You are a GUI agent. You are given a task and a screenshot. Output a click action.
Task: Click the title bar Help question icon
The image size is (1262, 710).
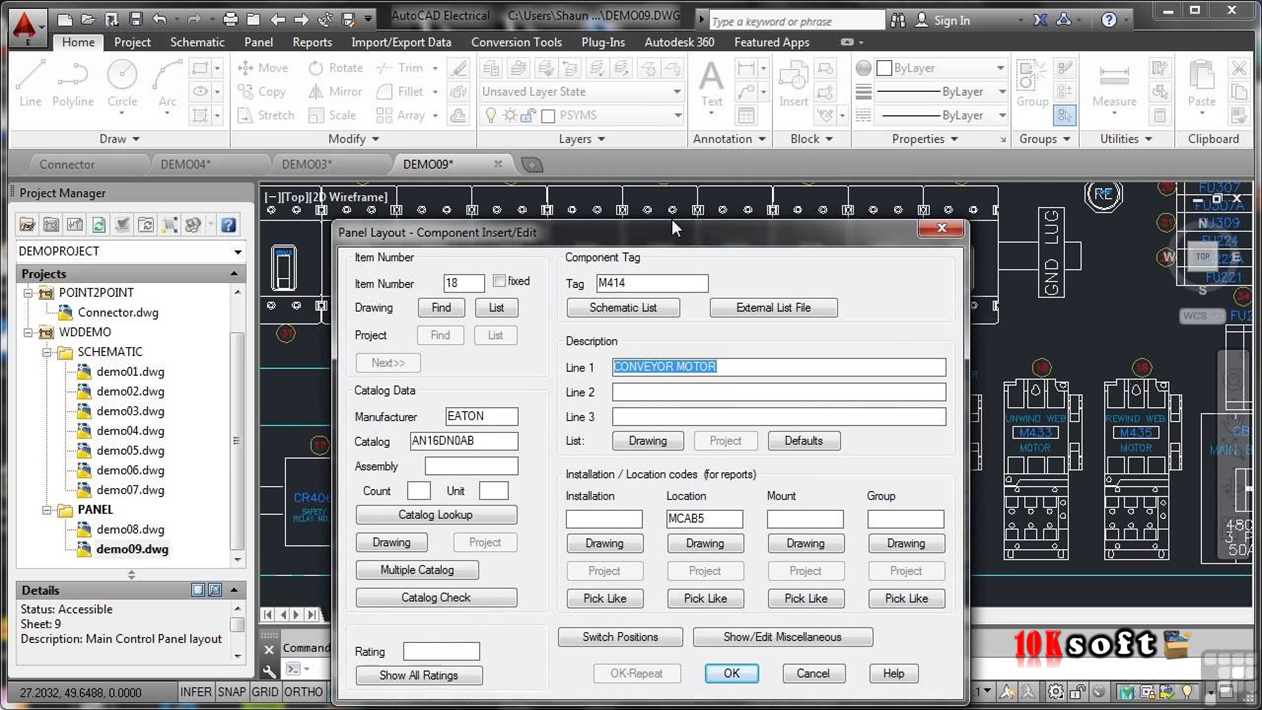(1109, 20)
